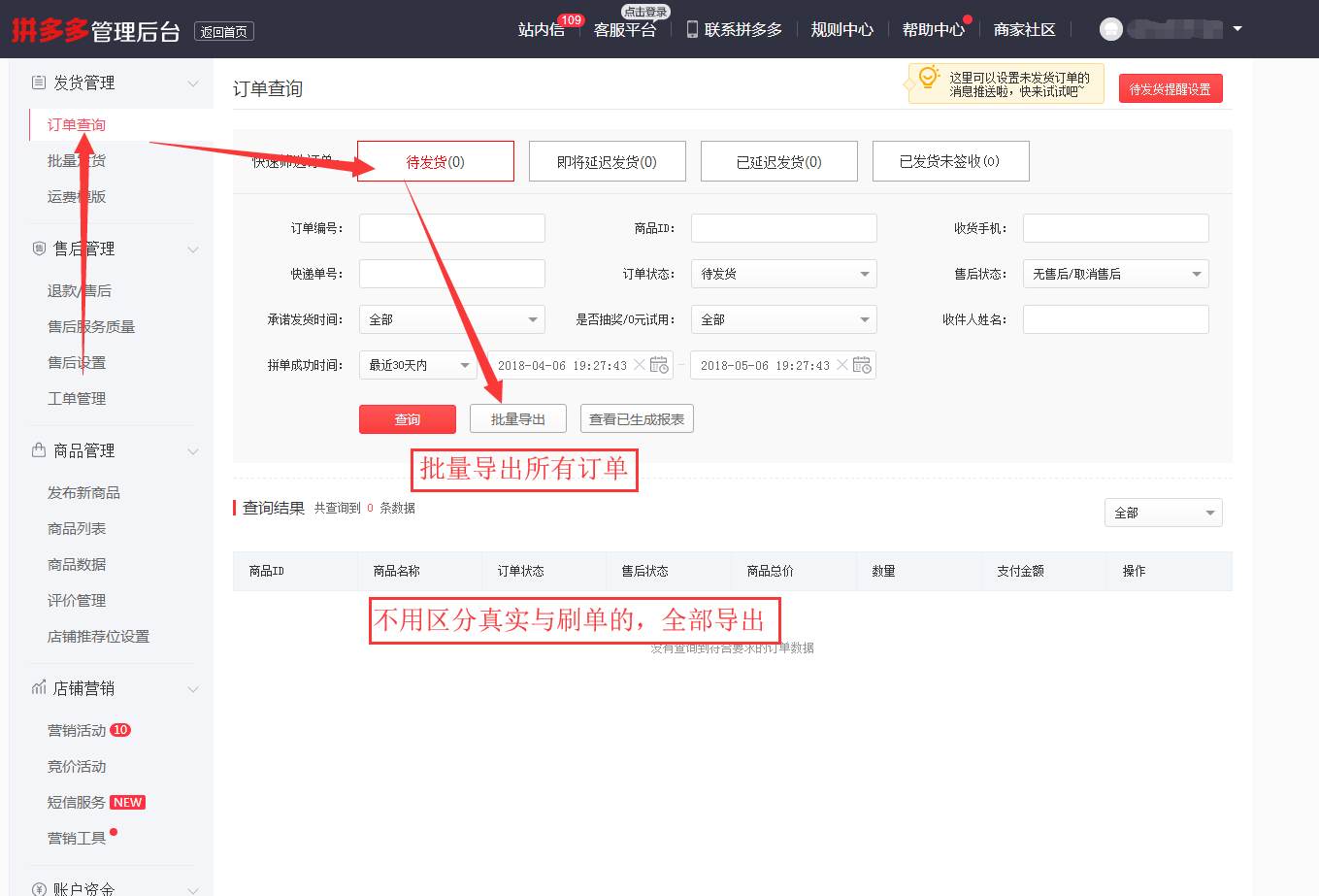This screenshot has width=1319, height=896.
Task: Open 商品数据 in the sidebar
Action: [77, 565]
